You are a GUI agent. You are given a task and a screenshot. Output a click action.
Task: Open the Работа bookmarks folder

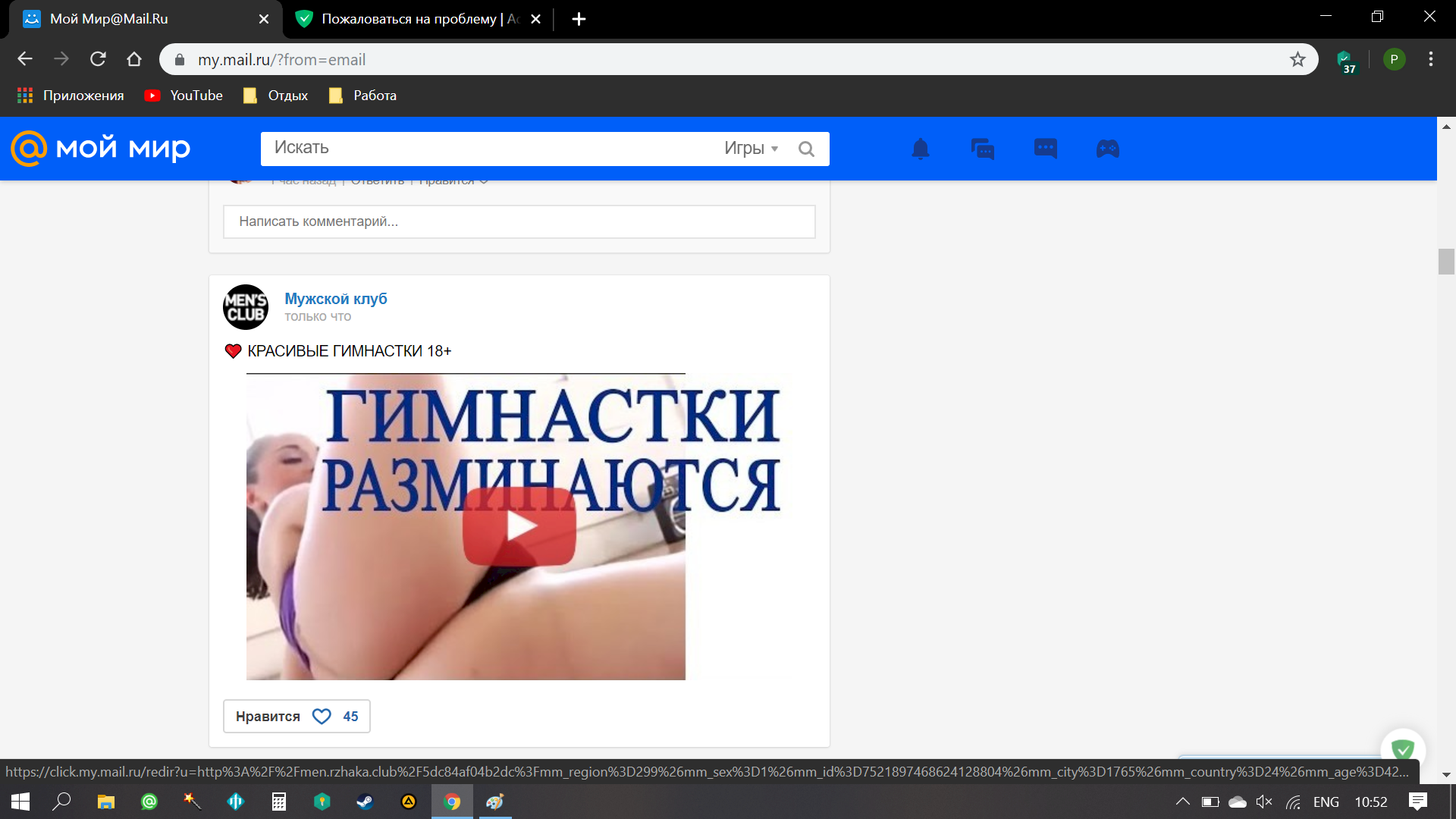click(362, 96)
